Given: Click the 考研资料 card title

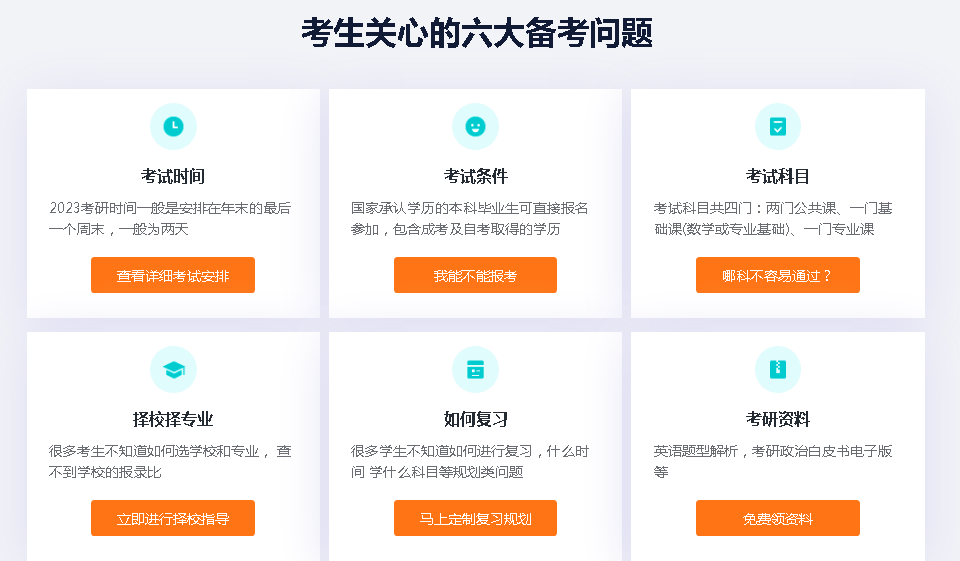Looking at the screenshot, I should pos(778,420).
